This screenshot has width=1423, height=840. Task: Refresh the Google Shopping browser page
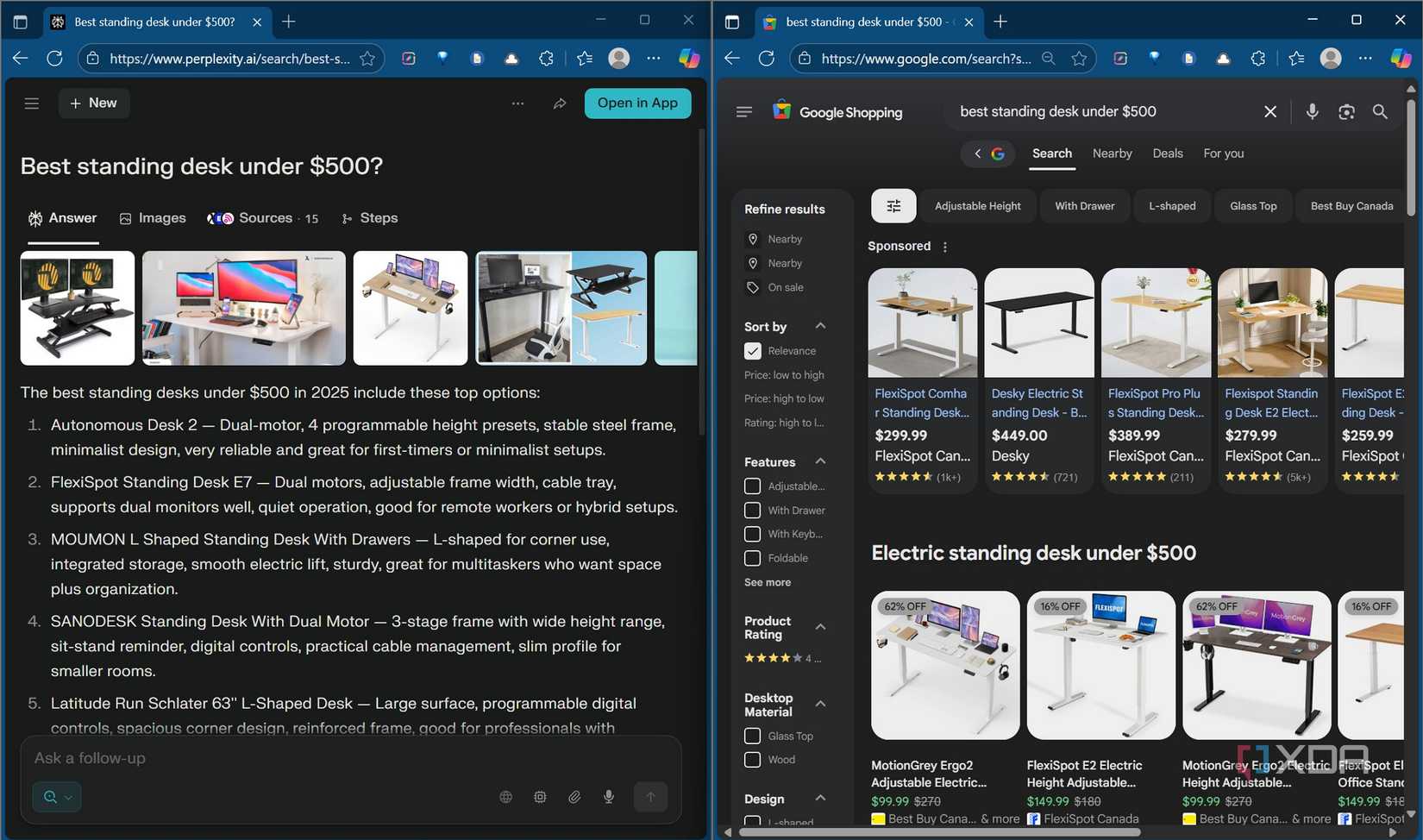[766, 59]
